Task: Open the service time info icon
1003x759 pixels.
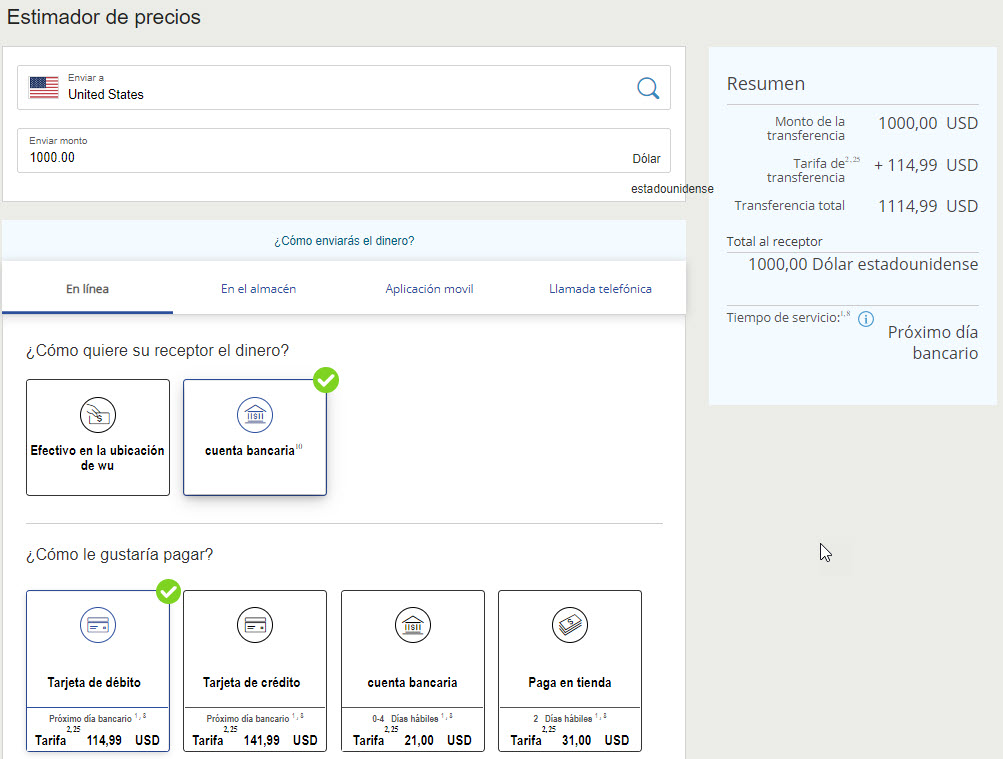Action: pyautogui.click(x=865, y=319)
